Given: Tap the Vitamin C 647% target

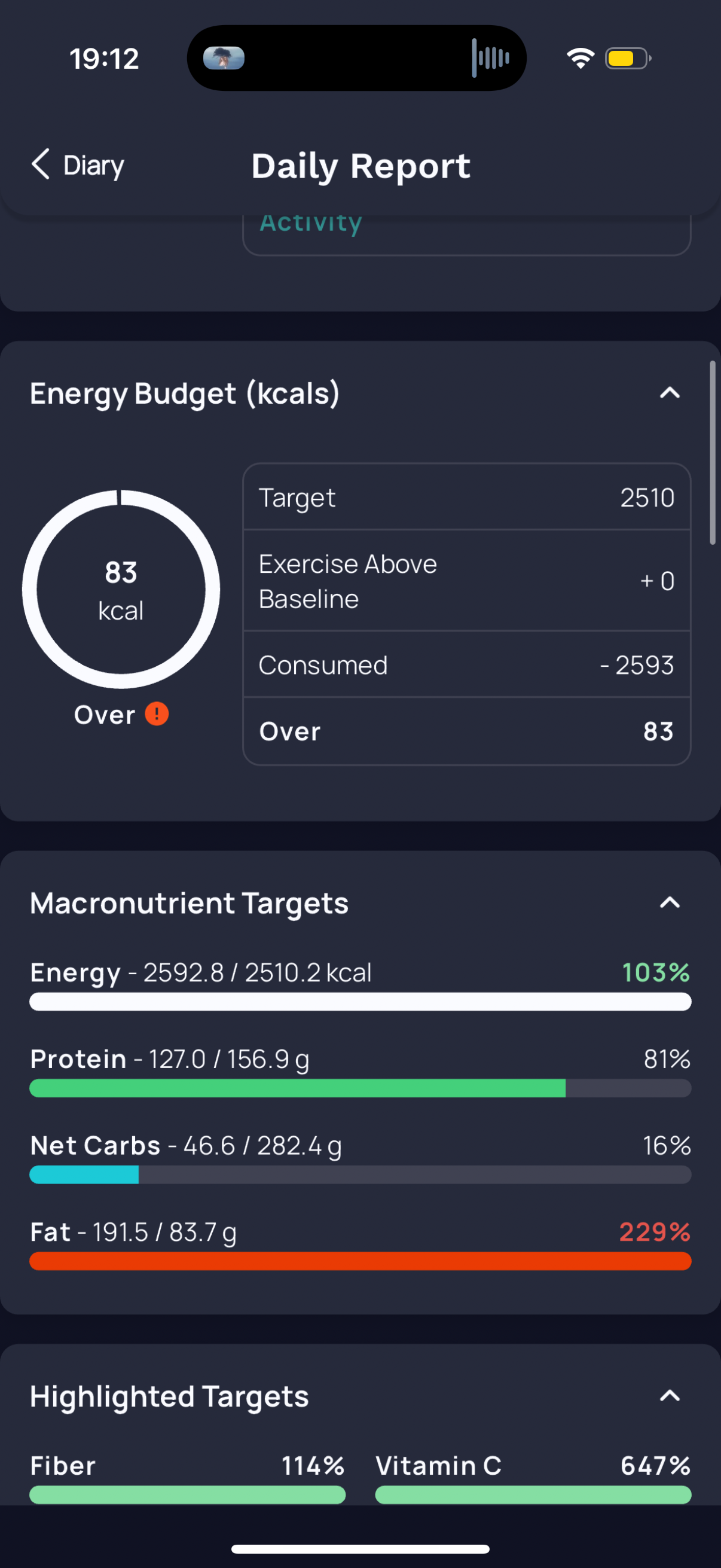Looking at the screenshot, I should [533, 1477].
